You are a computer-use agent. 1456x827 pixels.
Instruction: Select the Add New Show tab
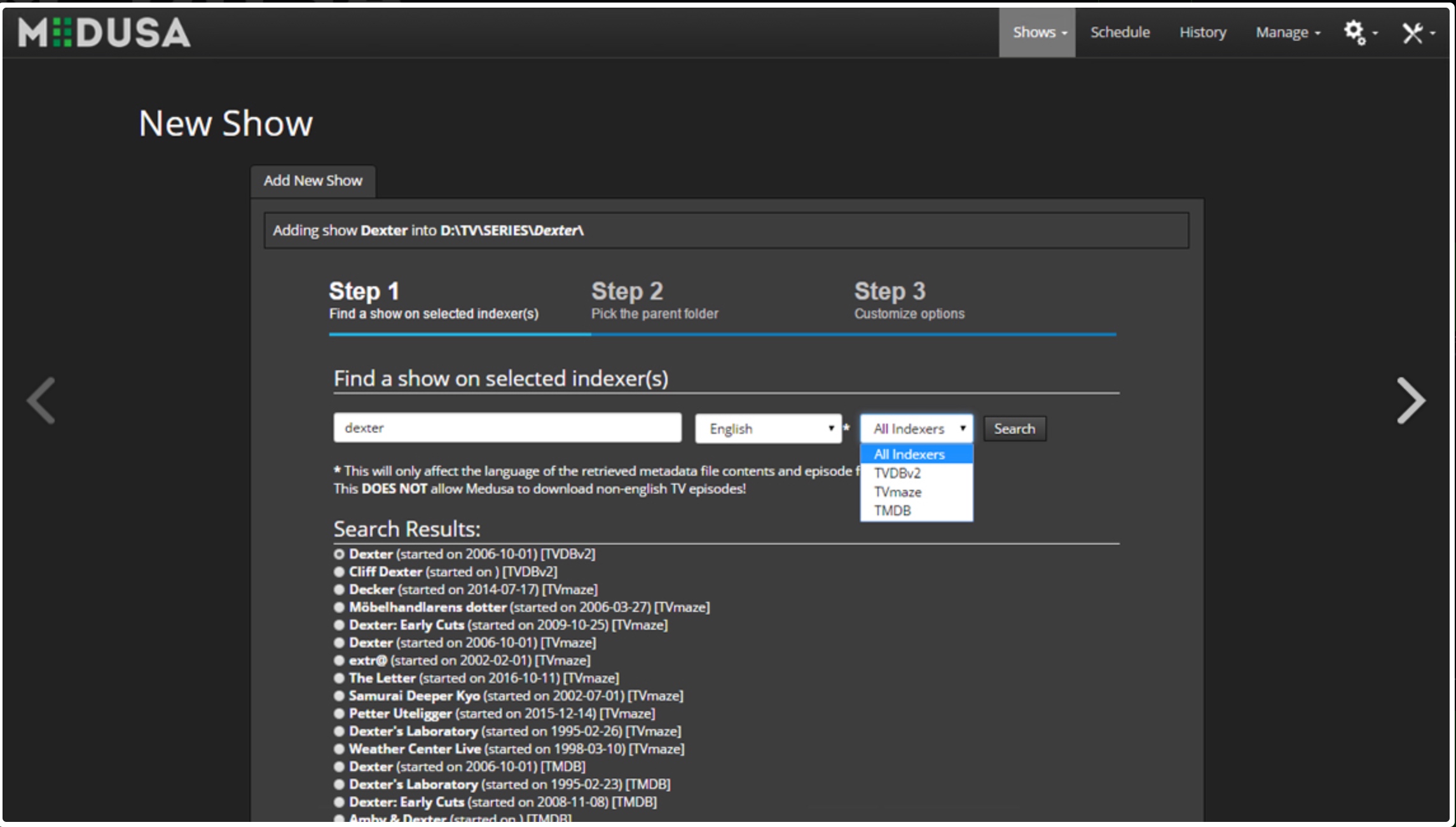313,181
